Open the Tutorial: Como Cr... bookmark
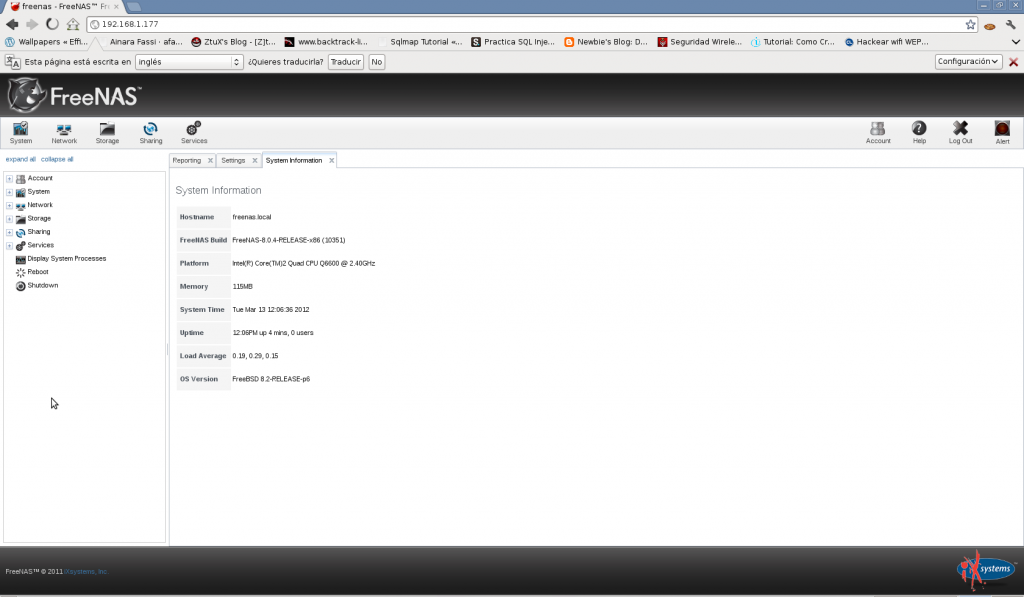The image size is (1024, 597). [x=792, y=42]
